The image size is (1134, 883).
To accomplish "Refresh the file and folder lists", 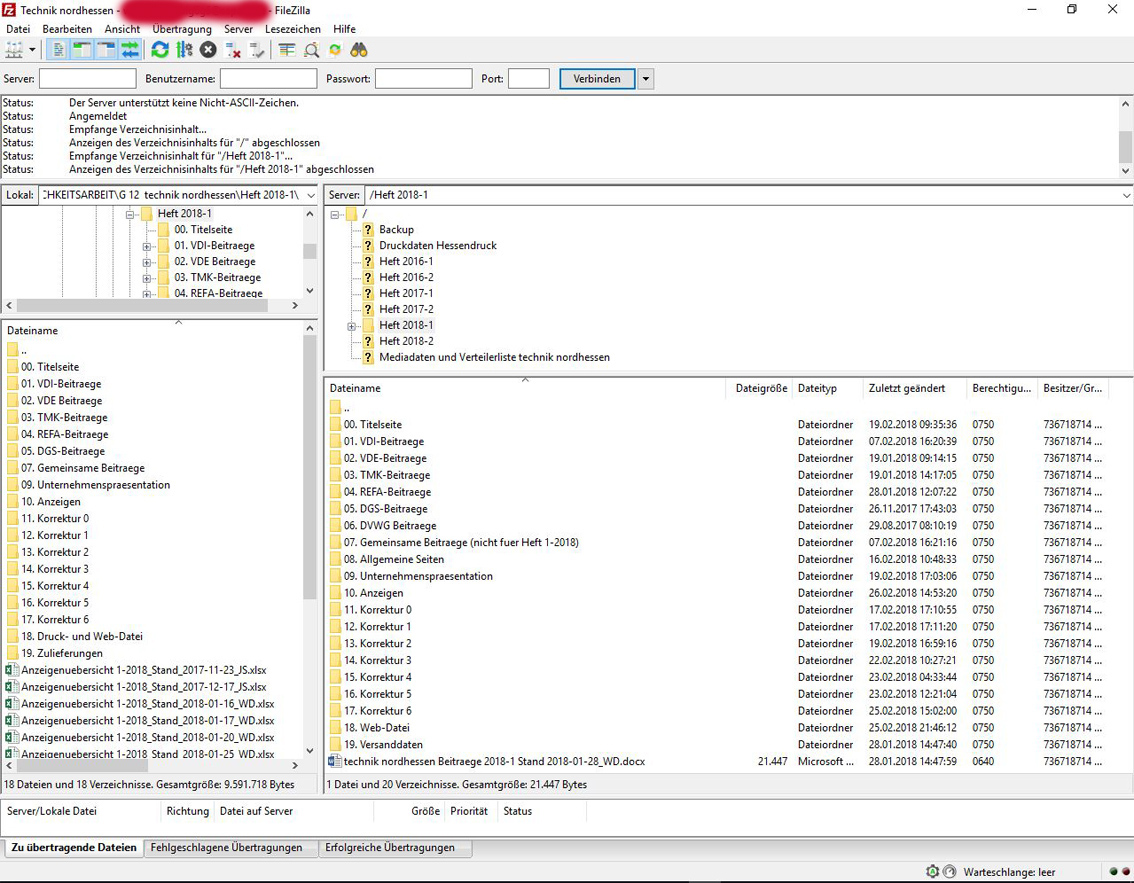I will pos(160,50).
